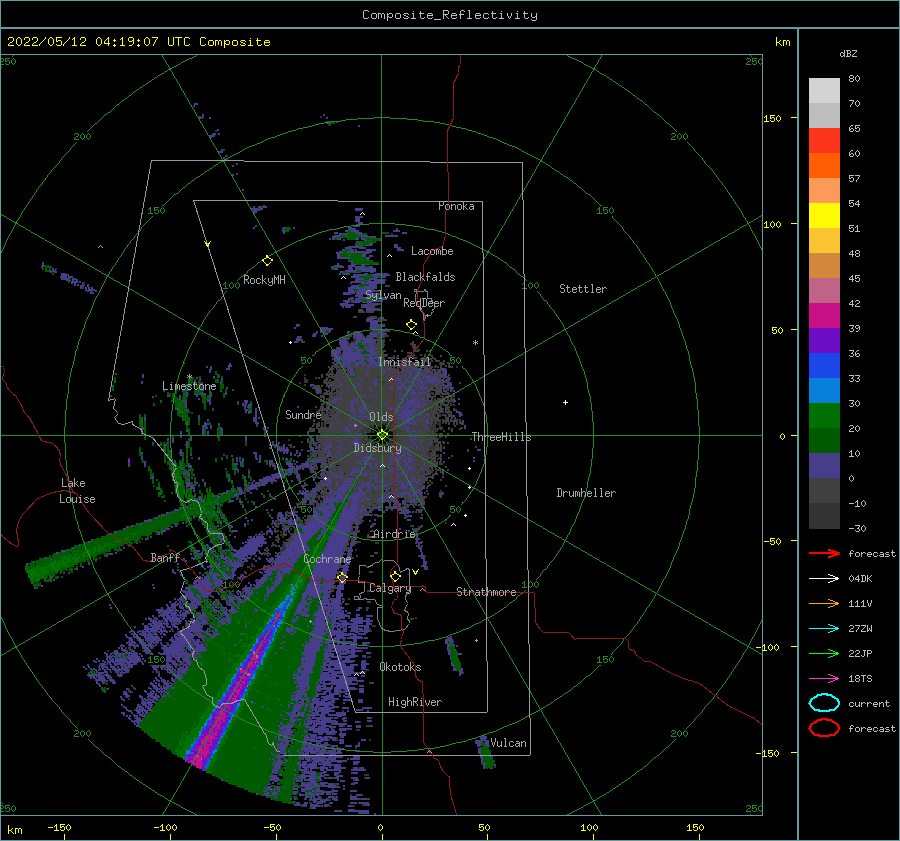Select the 65 dBZ red color swatch
Screen dimensions: 900x841
pyautogui.click(x=824, y=140)
